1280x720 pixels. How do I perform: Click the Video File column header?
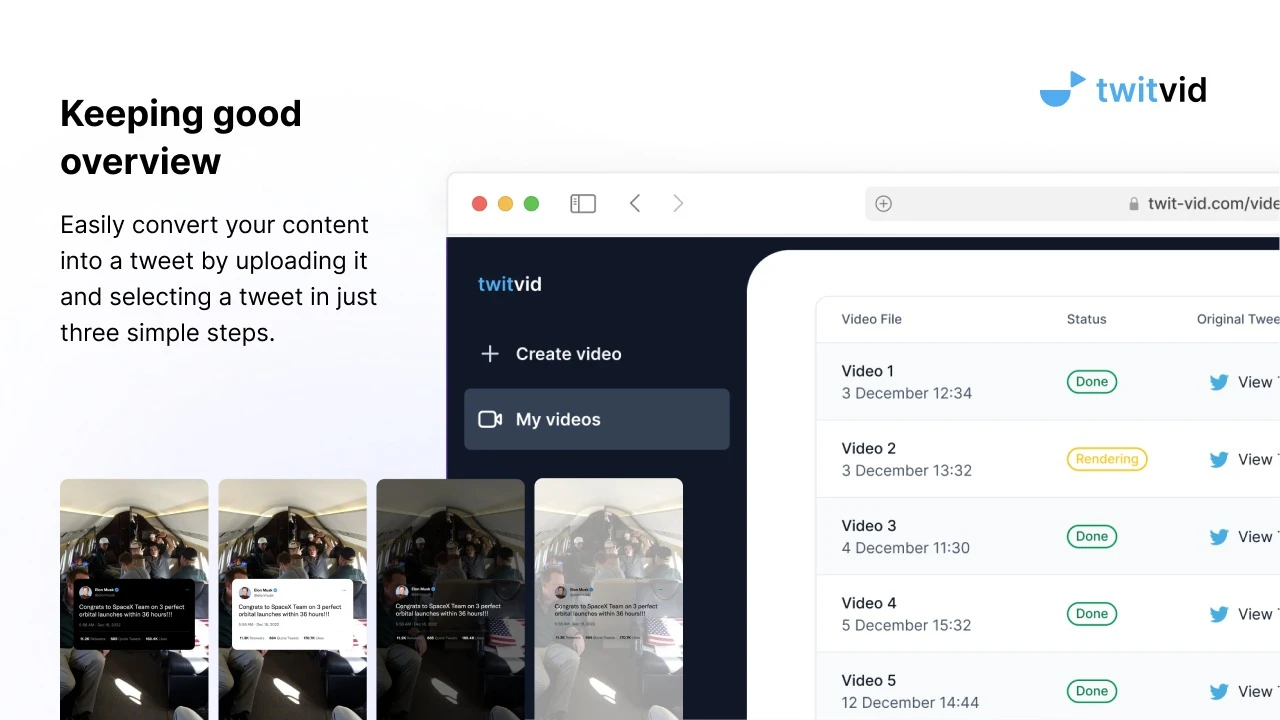[872, 319]
